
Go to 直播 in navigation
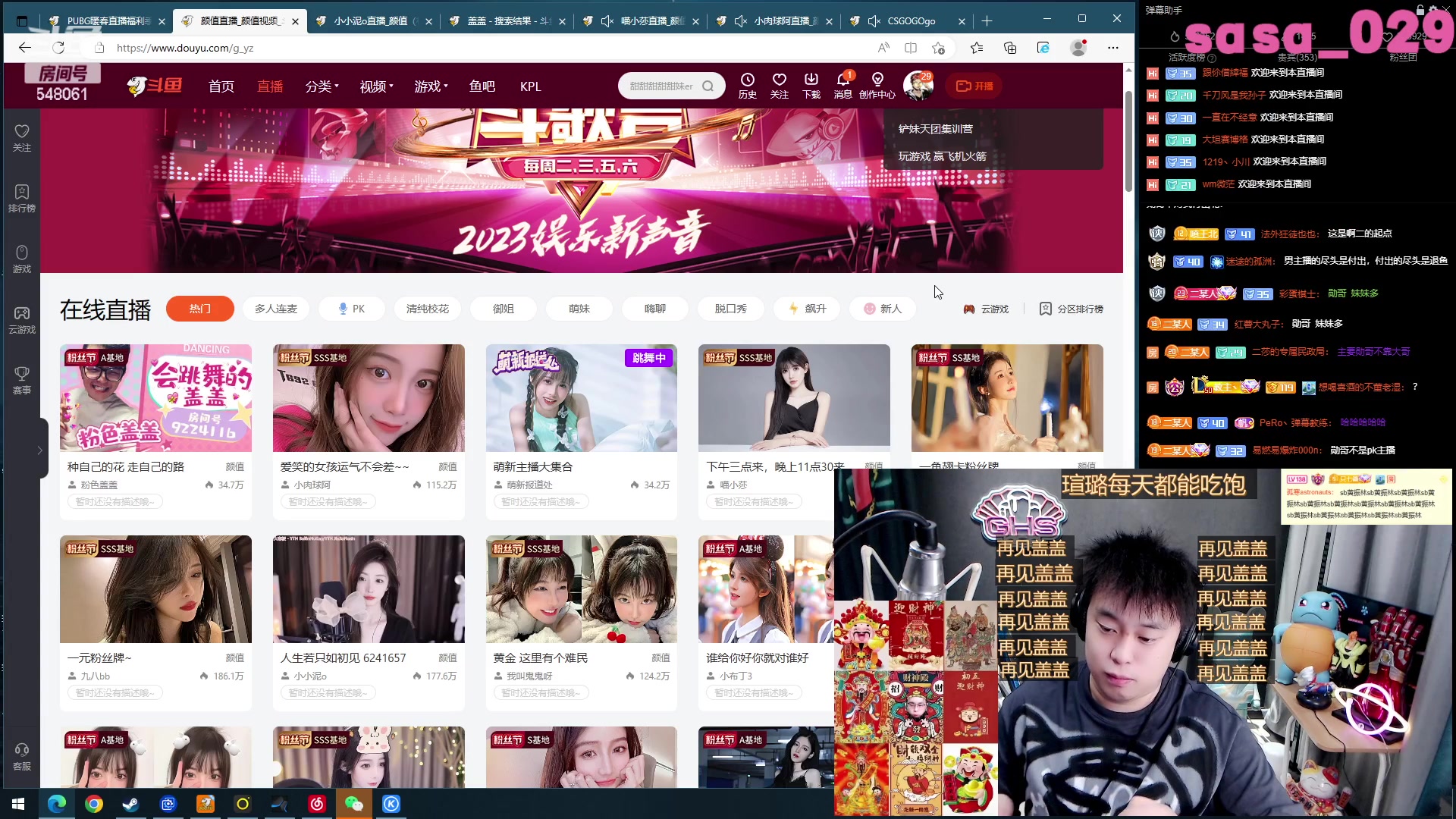[x=270, y=86]
